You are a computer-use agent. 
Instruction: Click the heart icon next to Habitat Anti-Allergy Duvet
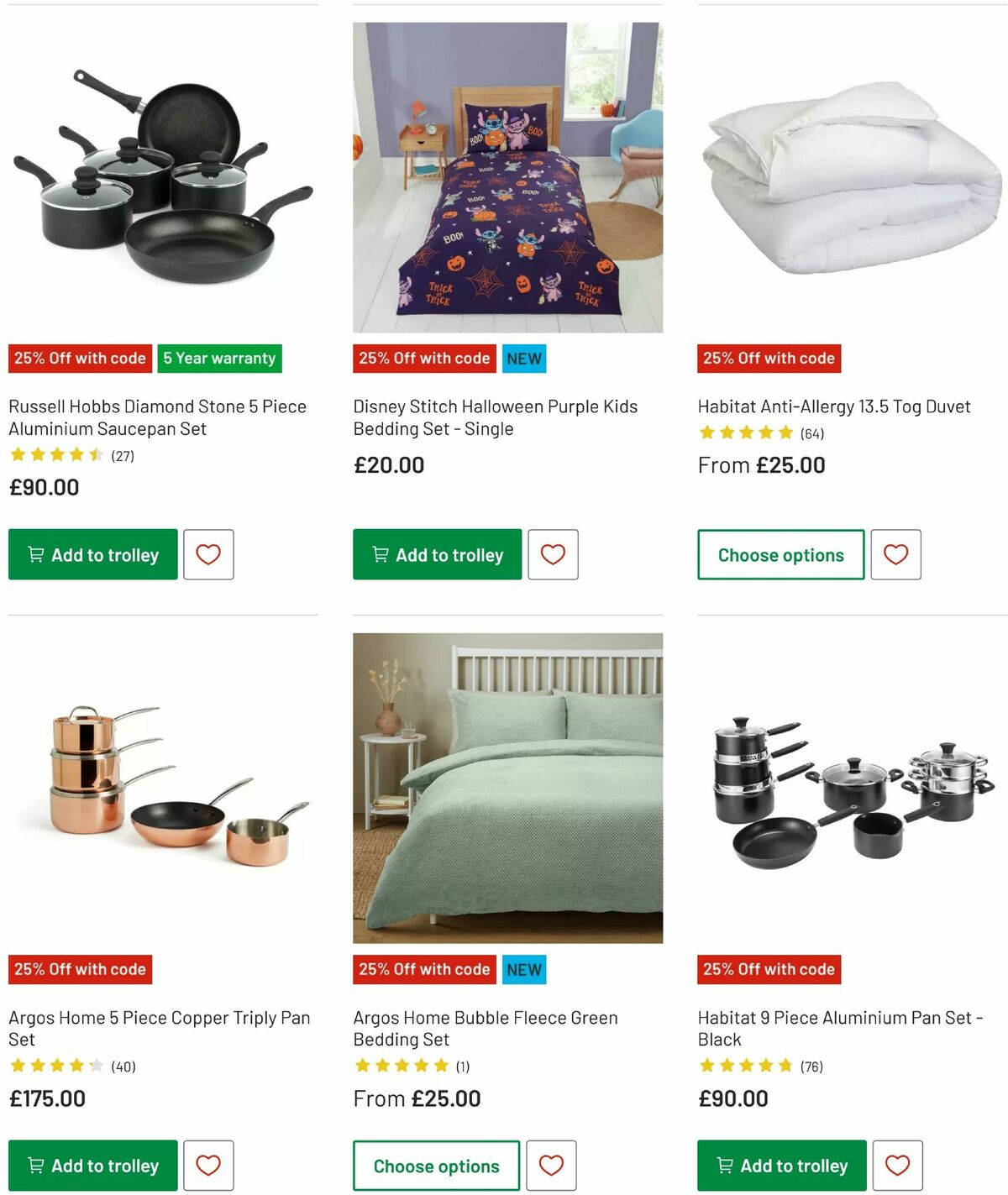pos(895,554)
